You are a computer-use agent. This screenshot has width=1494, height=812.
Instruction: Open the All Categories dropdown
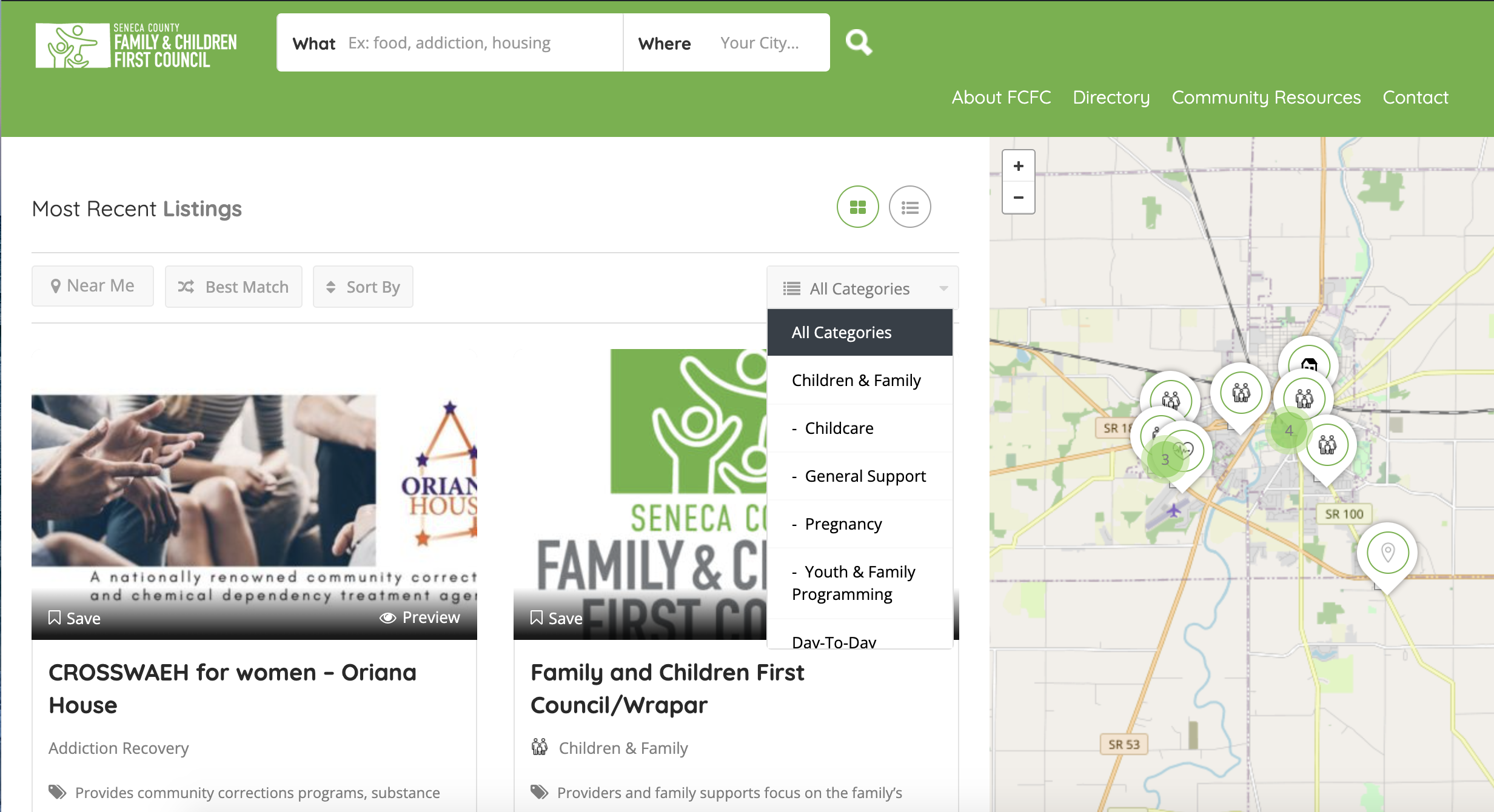(862, 288)
